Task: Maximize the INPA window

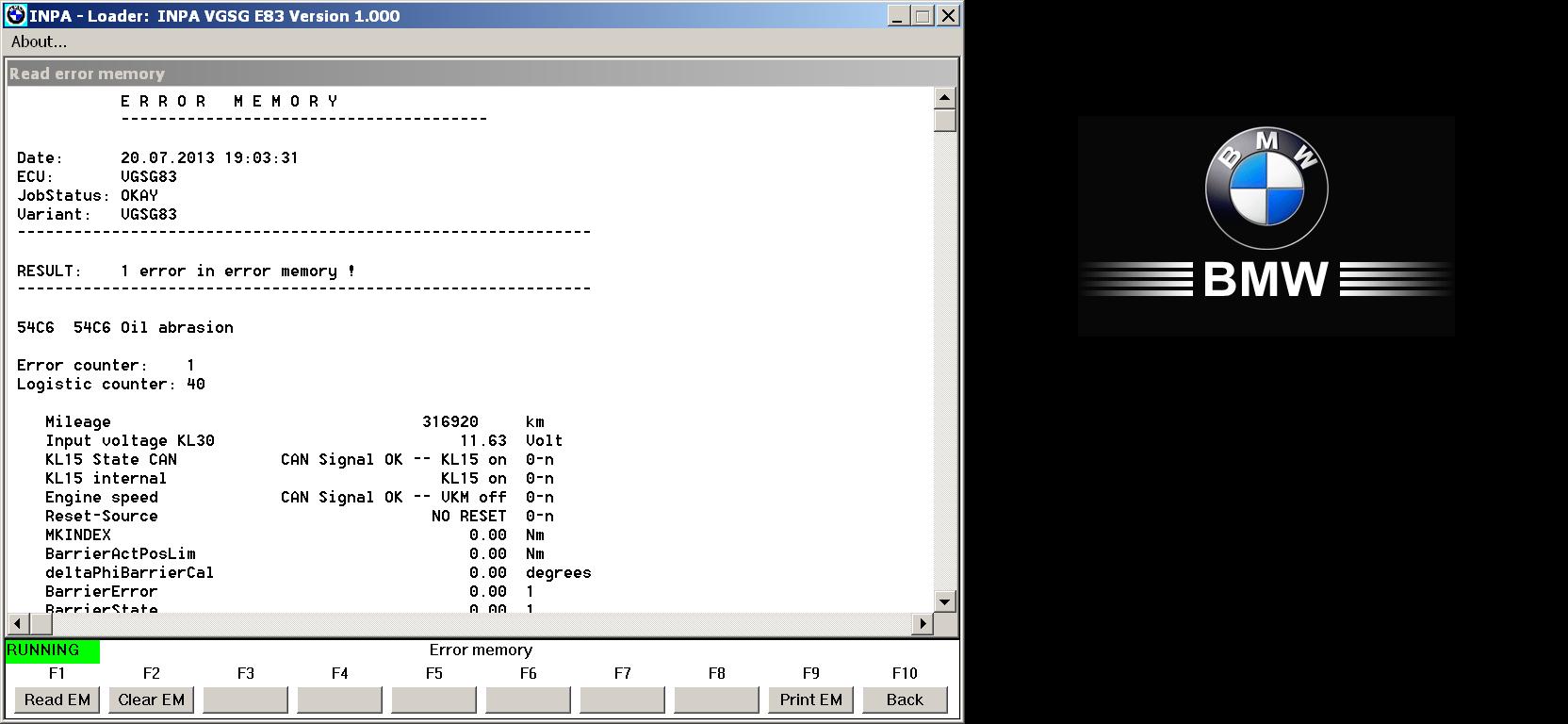Action: (923, 16)
